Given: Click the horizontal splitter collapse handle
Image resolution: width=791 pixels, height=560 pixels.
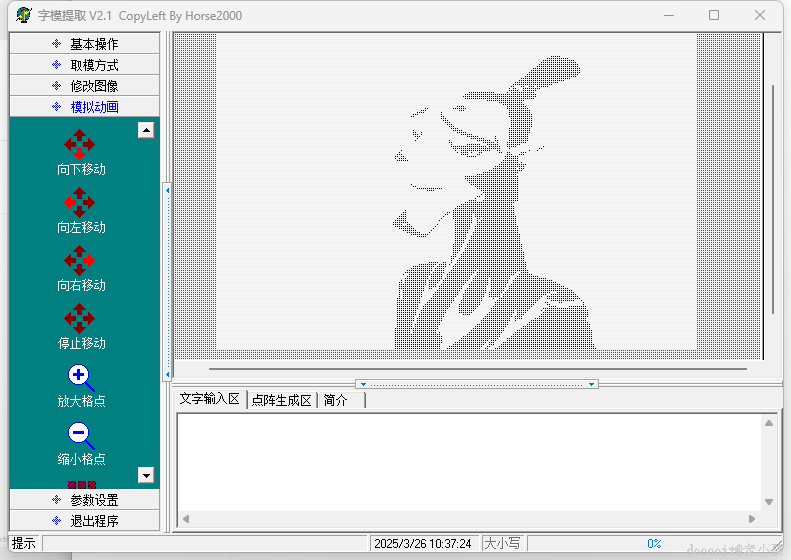Looking at the screenshot, I should (477, 384).
